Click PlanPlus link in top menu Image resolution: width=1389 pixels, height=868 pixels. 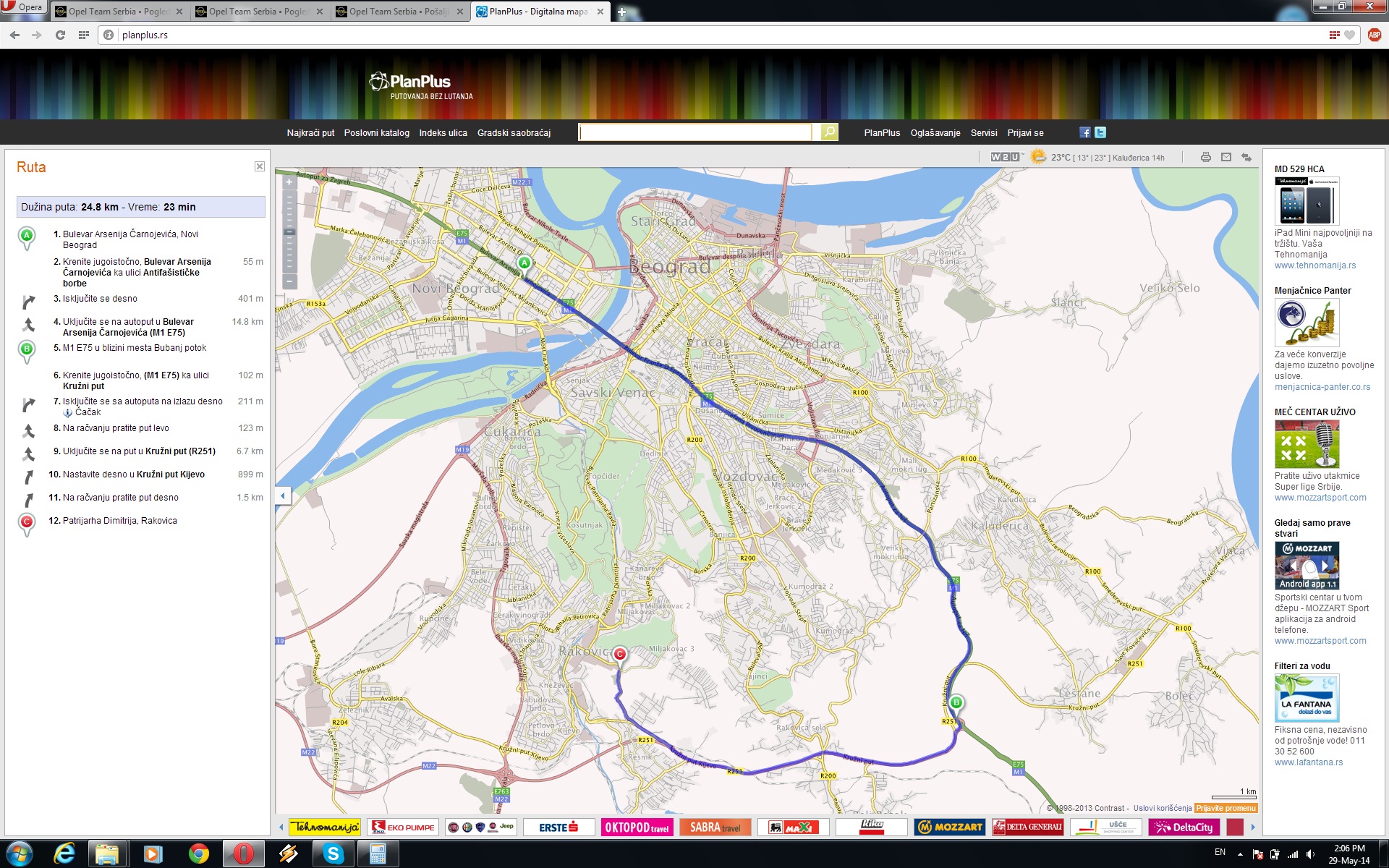[x=882, y=133]
